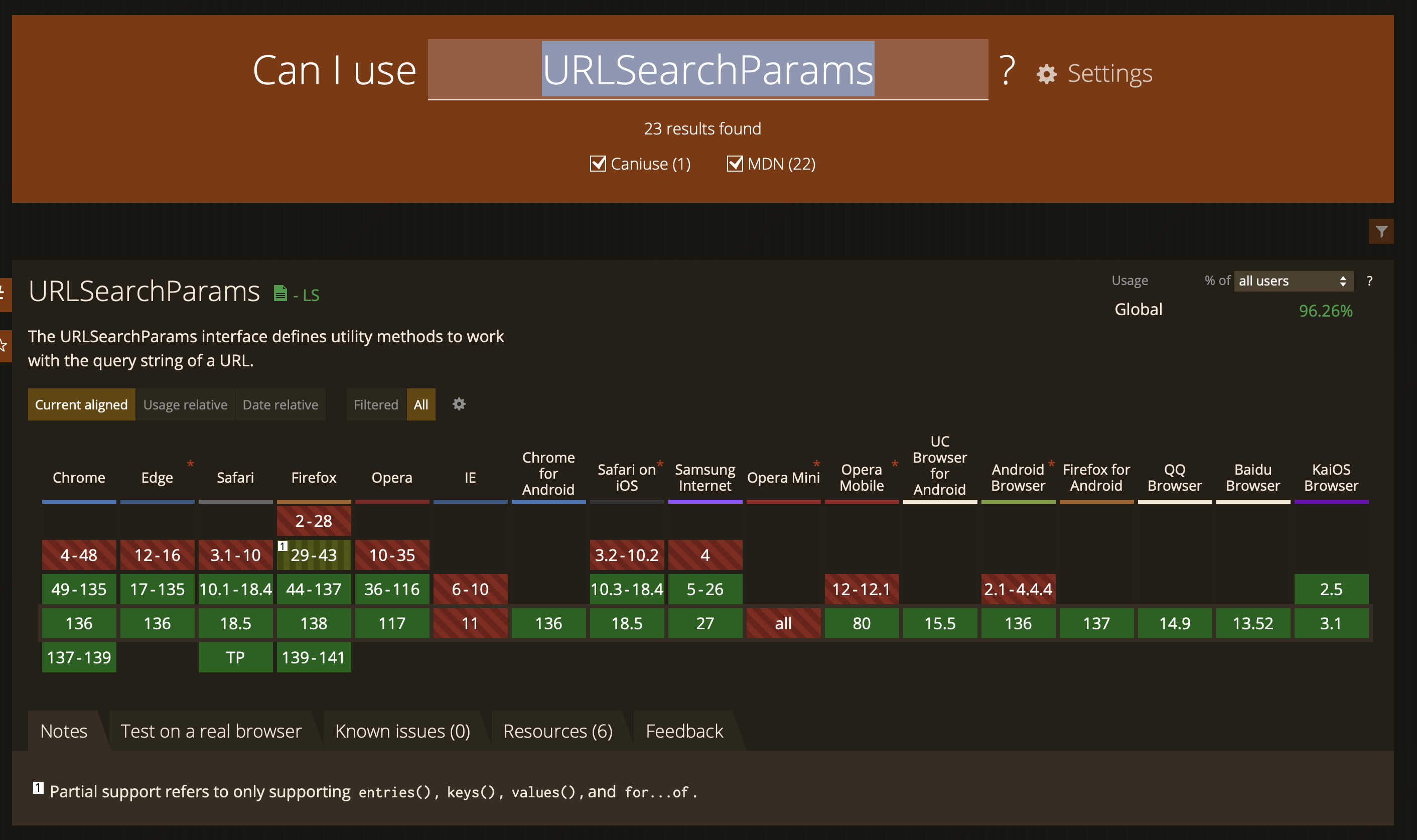Click the filter funnel icon

tap(1381, 231)
